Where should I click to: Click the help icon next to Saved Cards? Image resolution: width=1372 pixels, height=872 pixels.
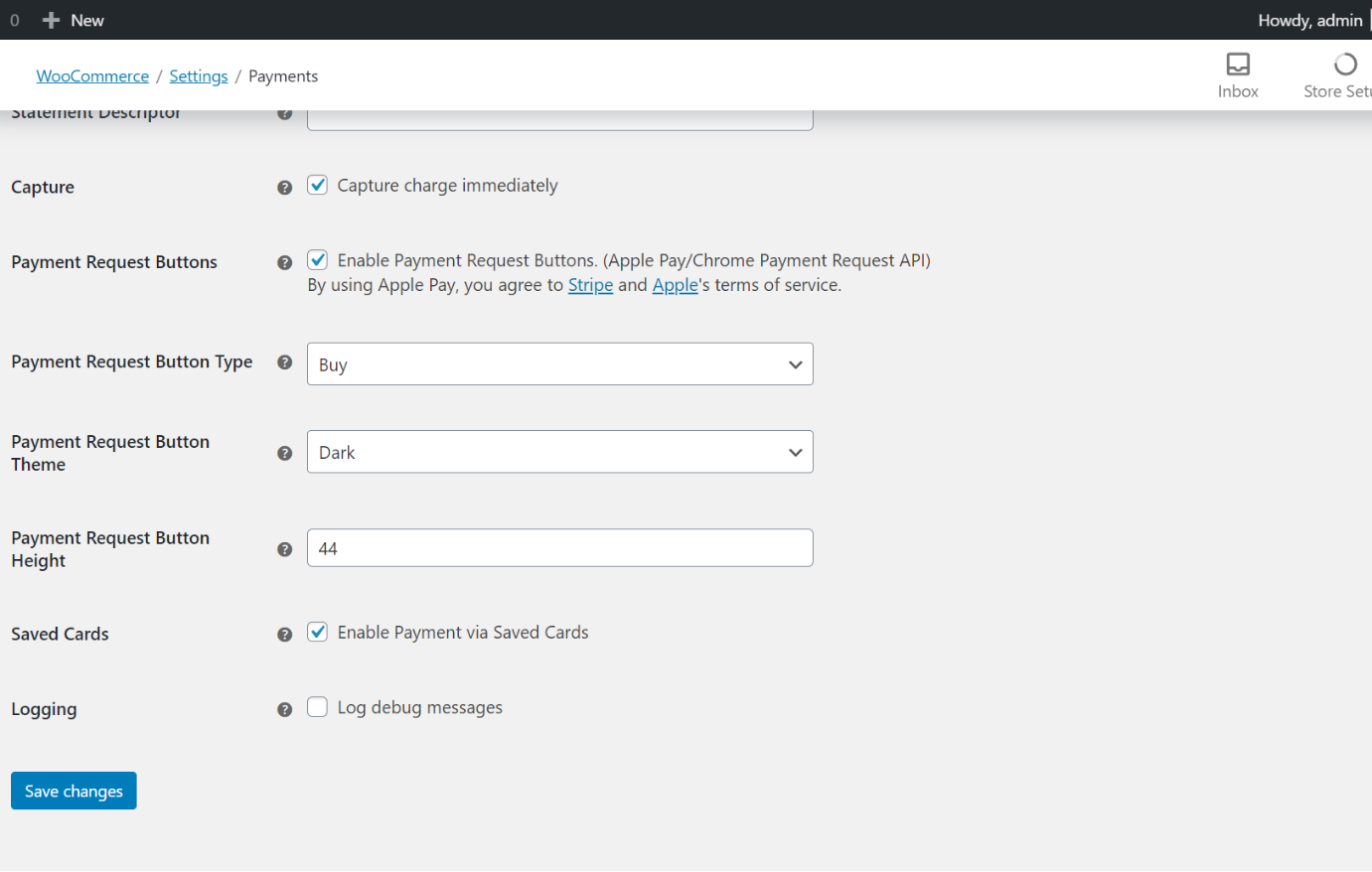pos(285,635)
